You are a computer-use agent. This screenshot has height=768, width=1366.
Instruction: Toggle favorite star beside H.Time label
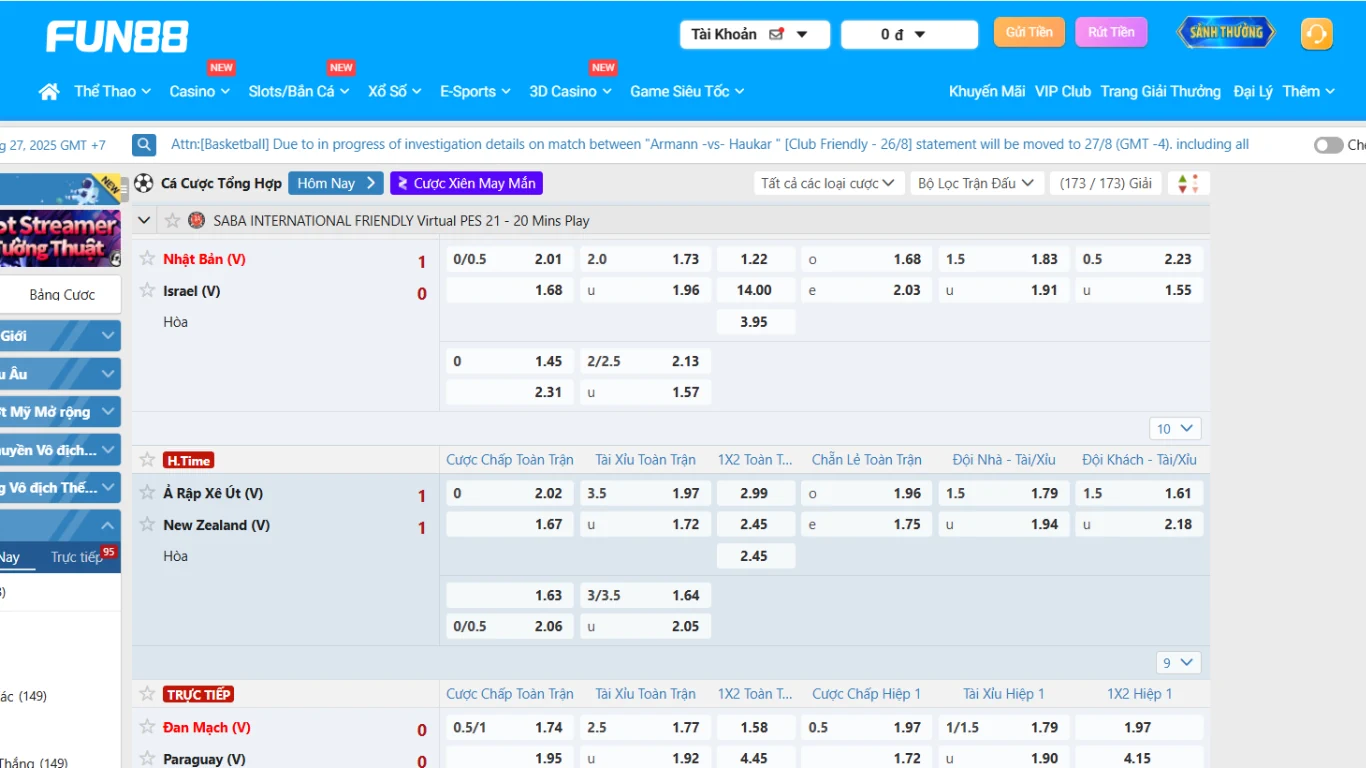[x=147, y=460]
